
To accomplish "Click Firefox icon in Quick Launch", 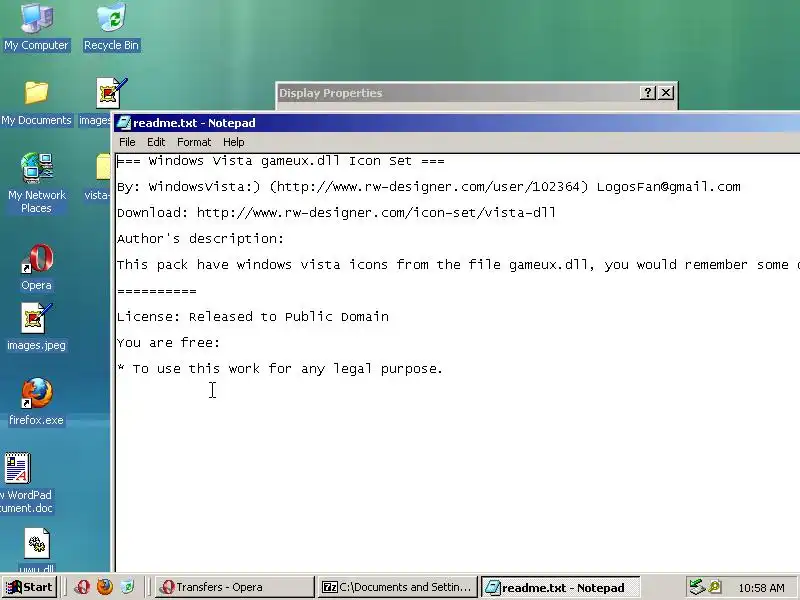I will click(x=105, y=587).
